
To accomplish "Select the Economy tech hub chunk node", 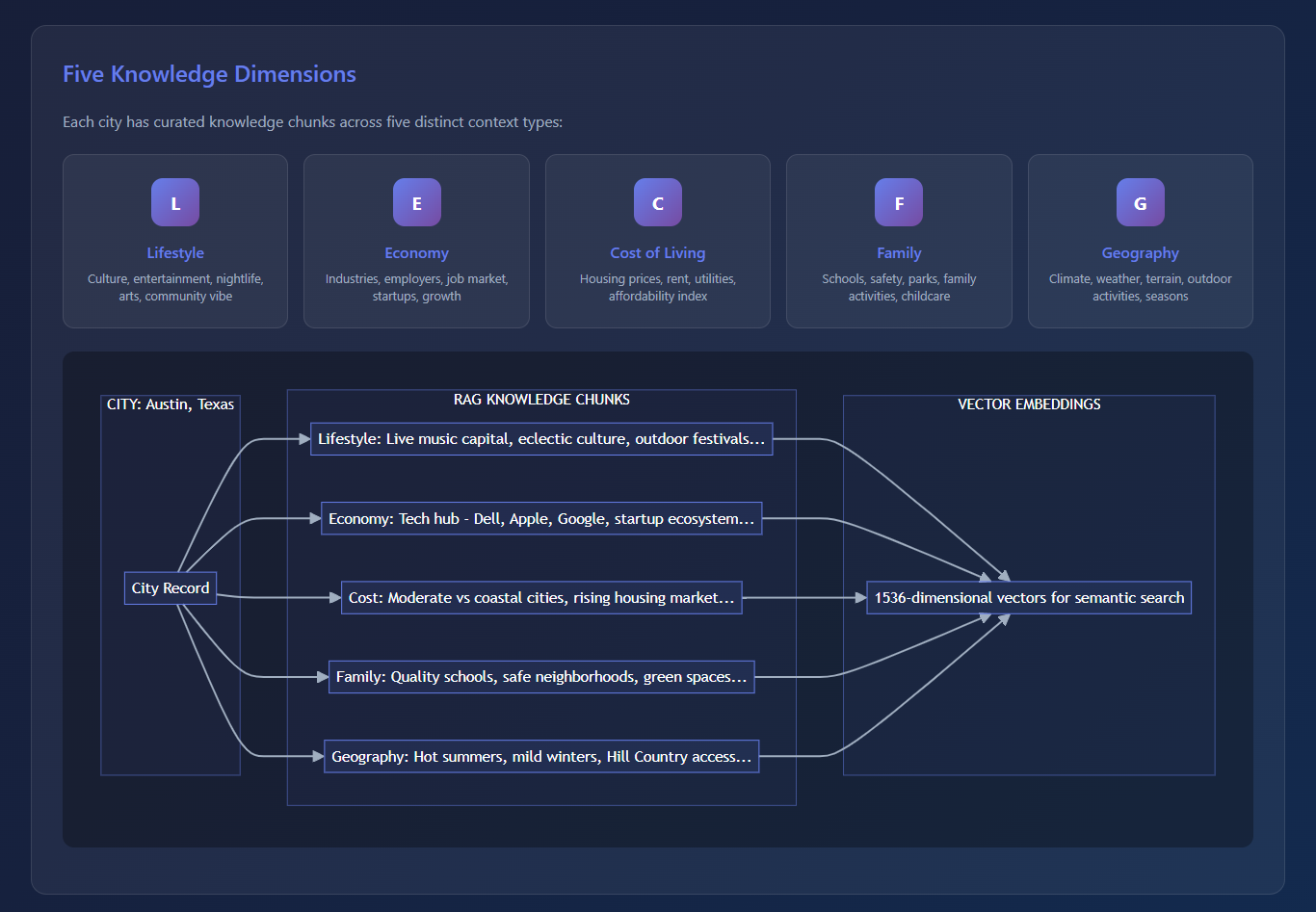I will (x=541, y=519).
